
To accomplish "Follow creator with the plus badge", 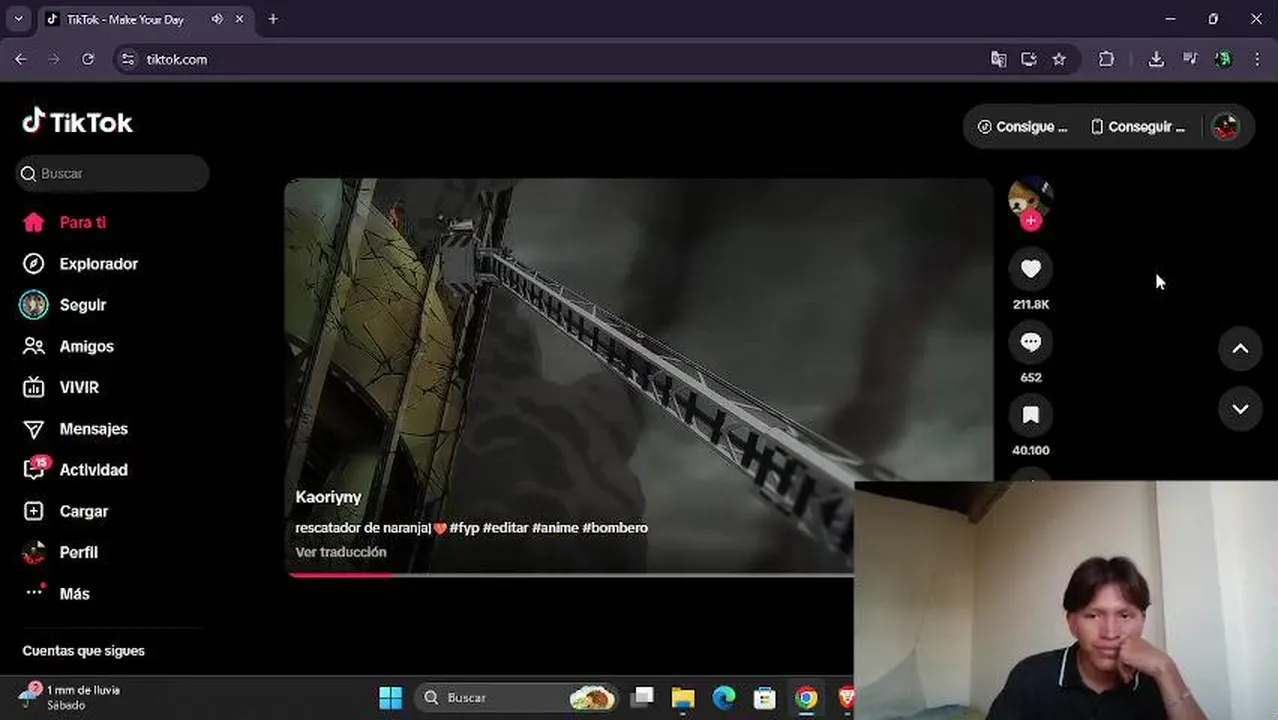I will click(x=1031, y=220).
